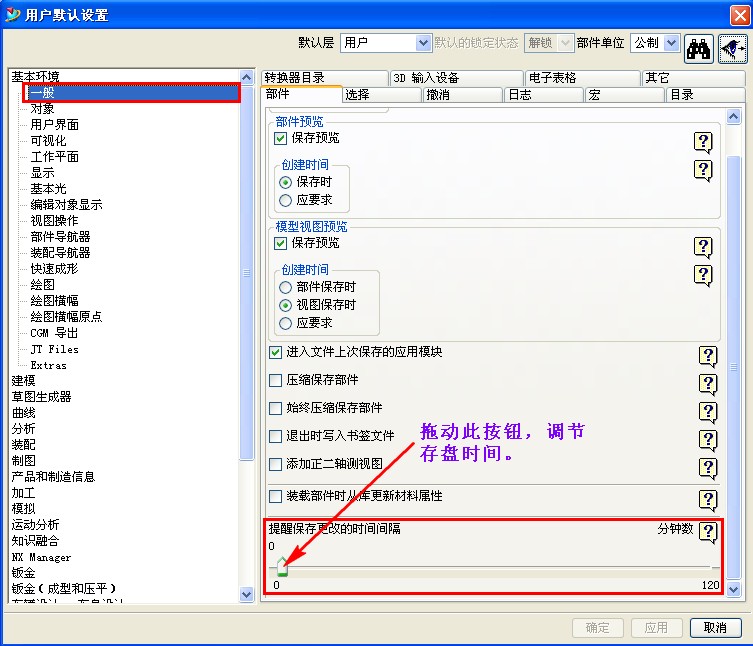
Task: Enable 退出时写入书签文件 checkbox
Action: (276, 436)
